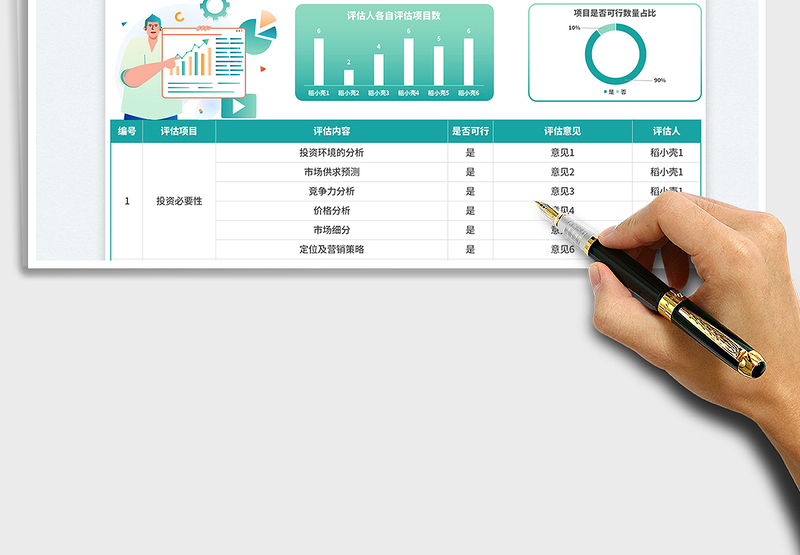800x555 pixels.
Task: Click the 市场供求预测 cell
Action: [x=332, y=172]
